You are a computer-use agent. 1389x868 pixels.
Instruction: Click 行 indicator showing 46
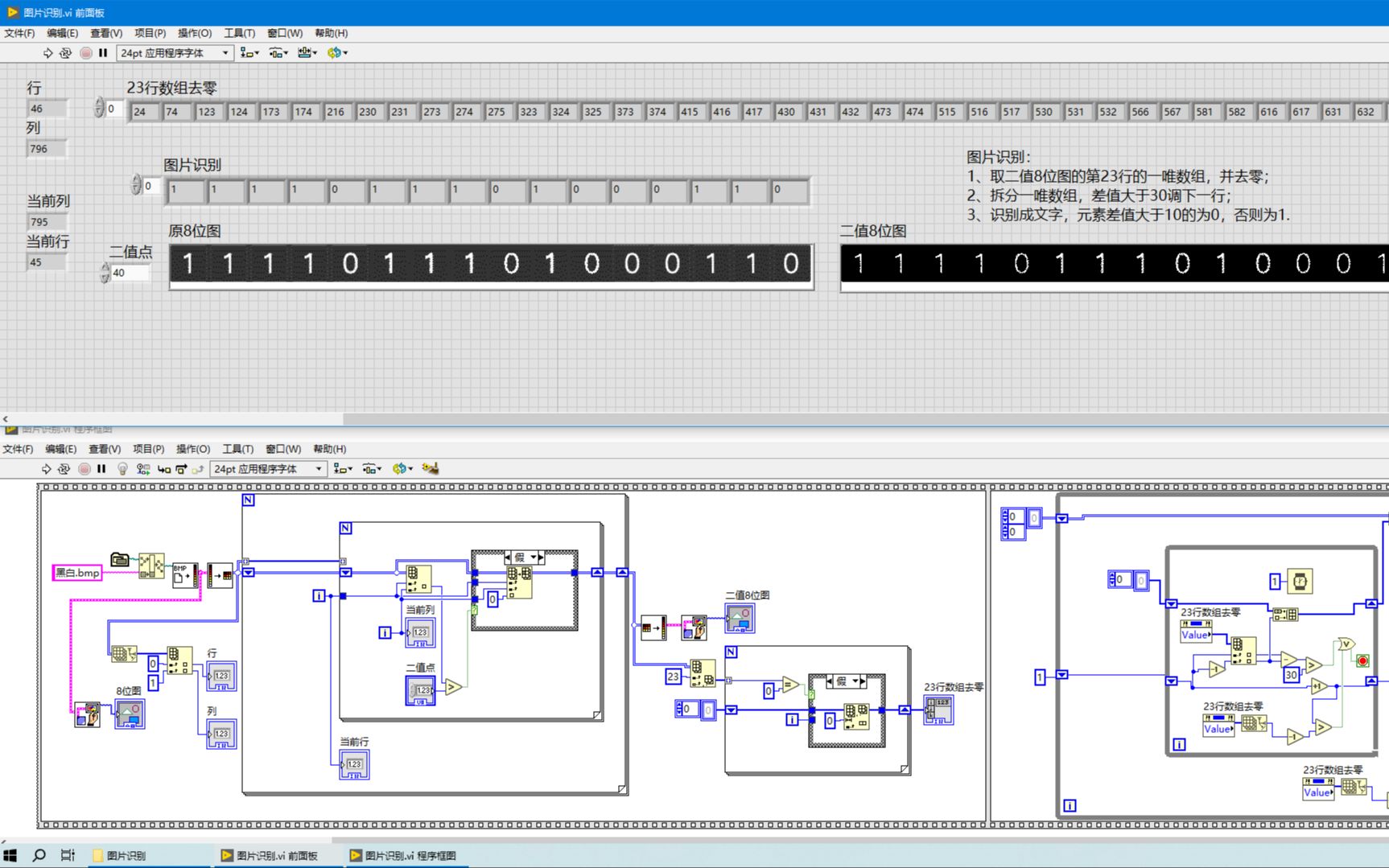[47, 109]
